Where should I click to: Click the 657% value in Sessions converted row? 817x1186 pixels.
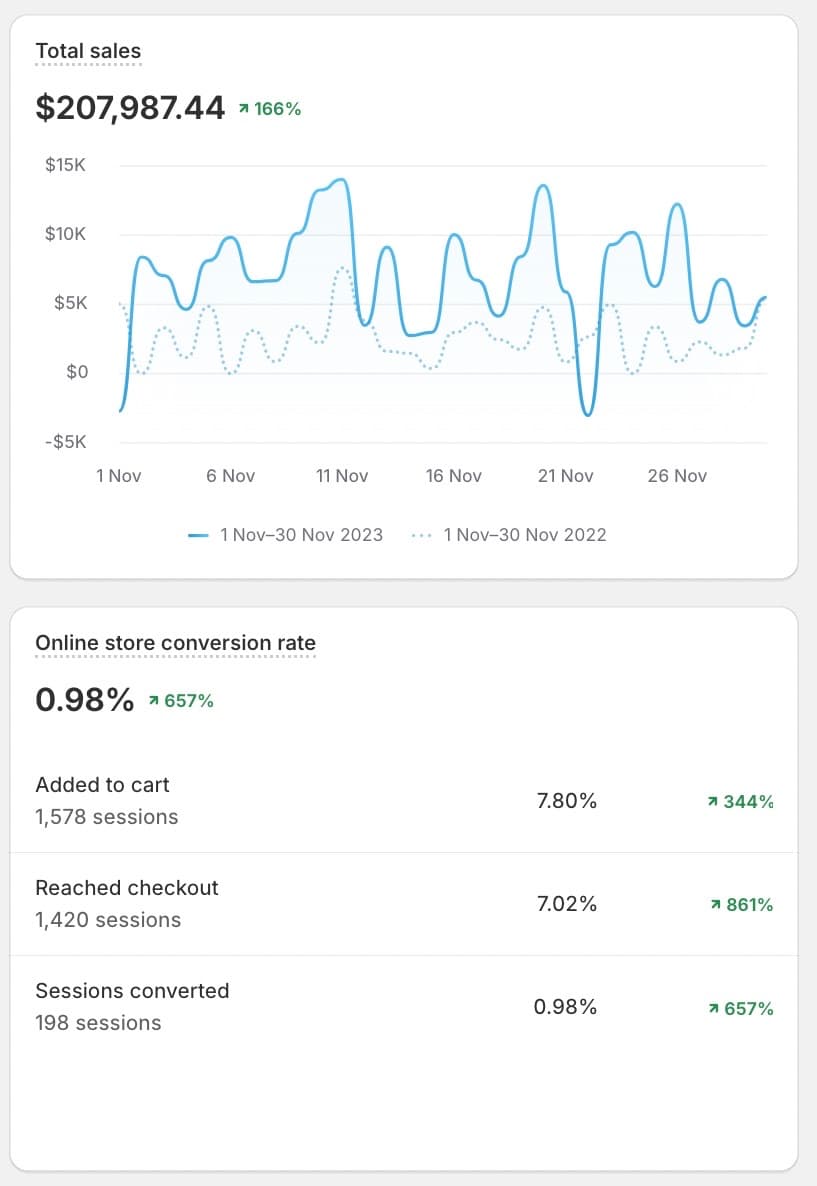(749, 1008)
